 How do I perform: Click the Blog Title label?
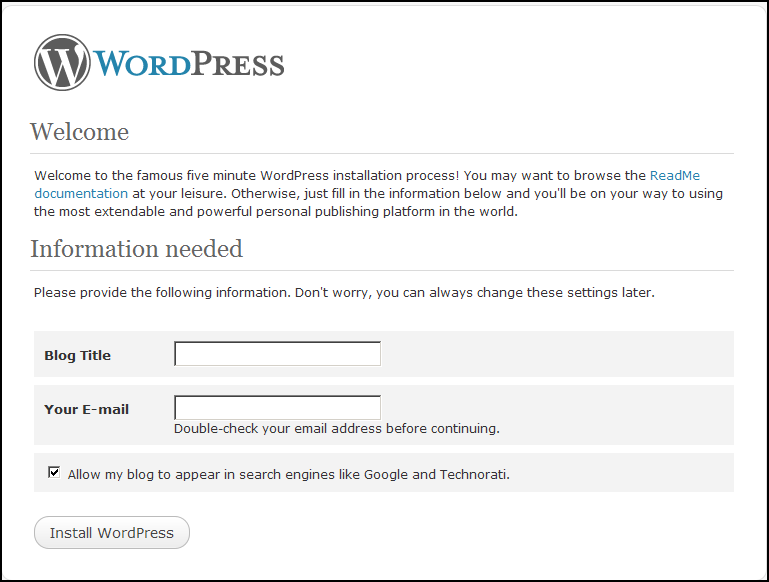(77, 355)
